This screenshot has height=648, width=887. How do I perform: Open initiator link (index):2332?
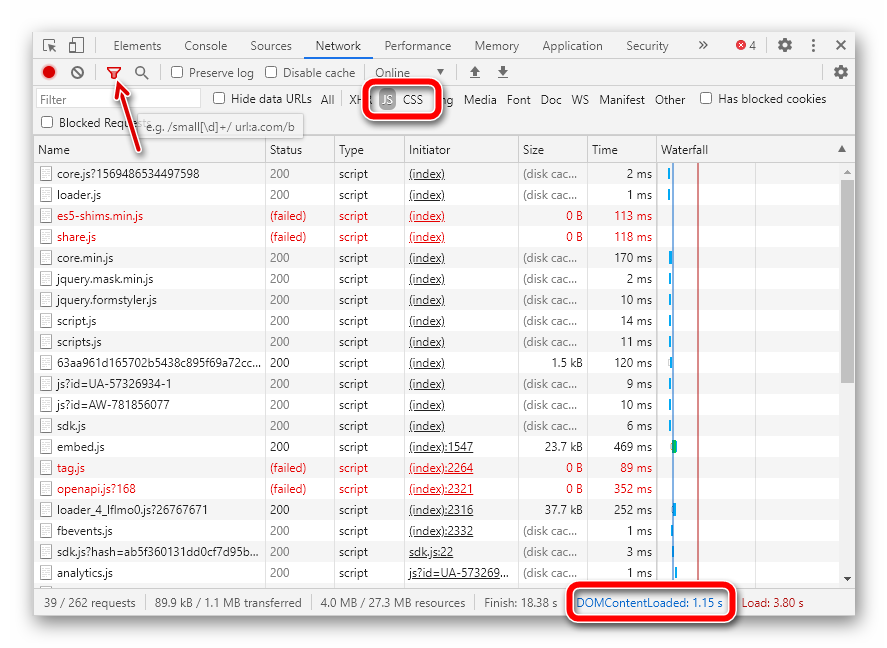[x=441, y=531]
